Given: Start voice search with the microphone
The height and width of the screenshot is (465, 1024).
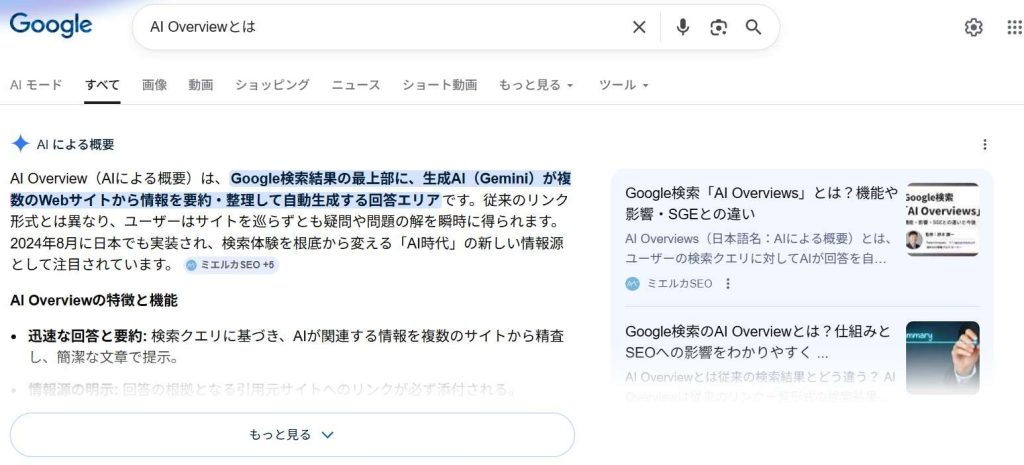Looking at the screenshot, I should (x=683, y=27).
